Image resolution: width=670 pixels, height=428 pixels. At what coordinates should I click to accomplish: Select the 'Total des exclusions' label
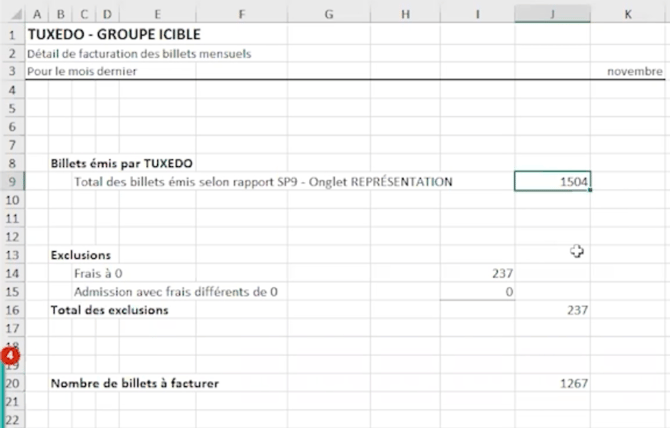click(x=109, y=310)
